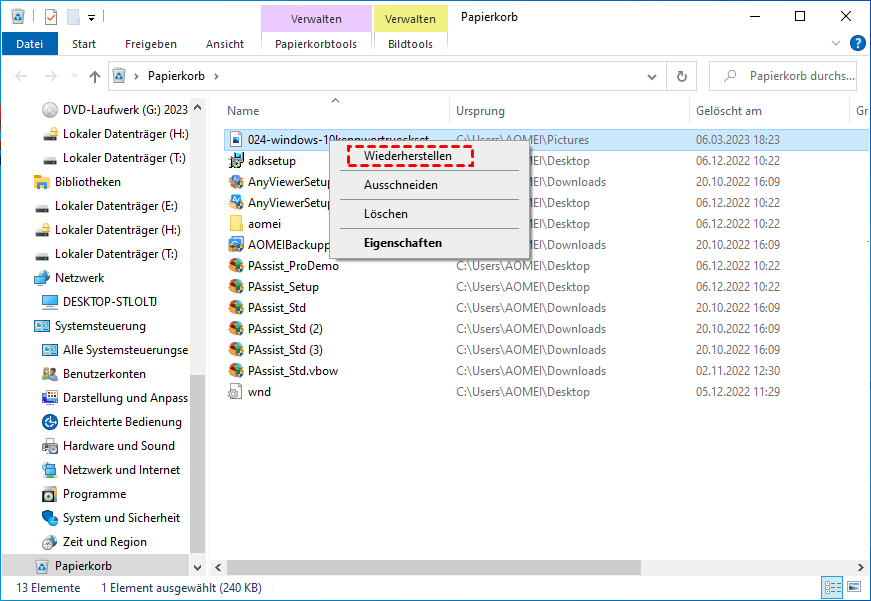
Task: Click the horizontal scrollbar right arrow
Action: (x=860, y=568)
